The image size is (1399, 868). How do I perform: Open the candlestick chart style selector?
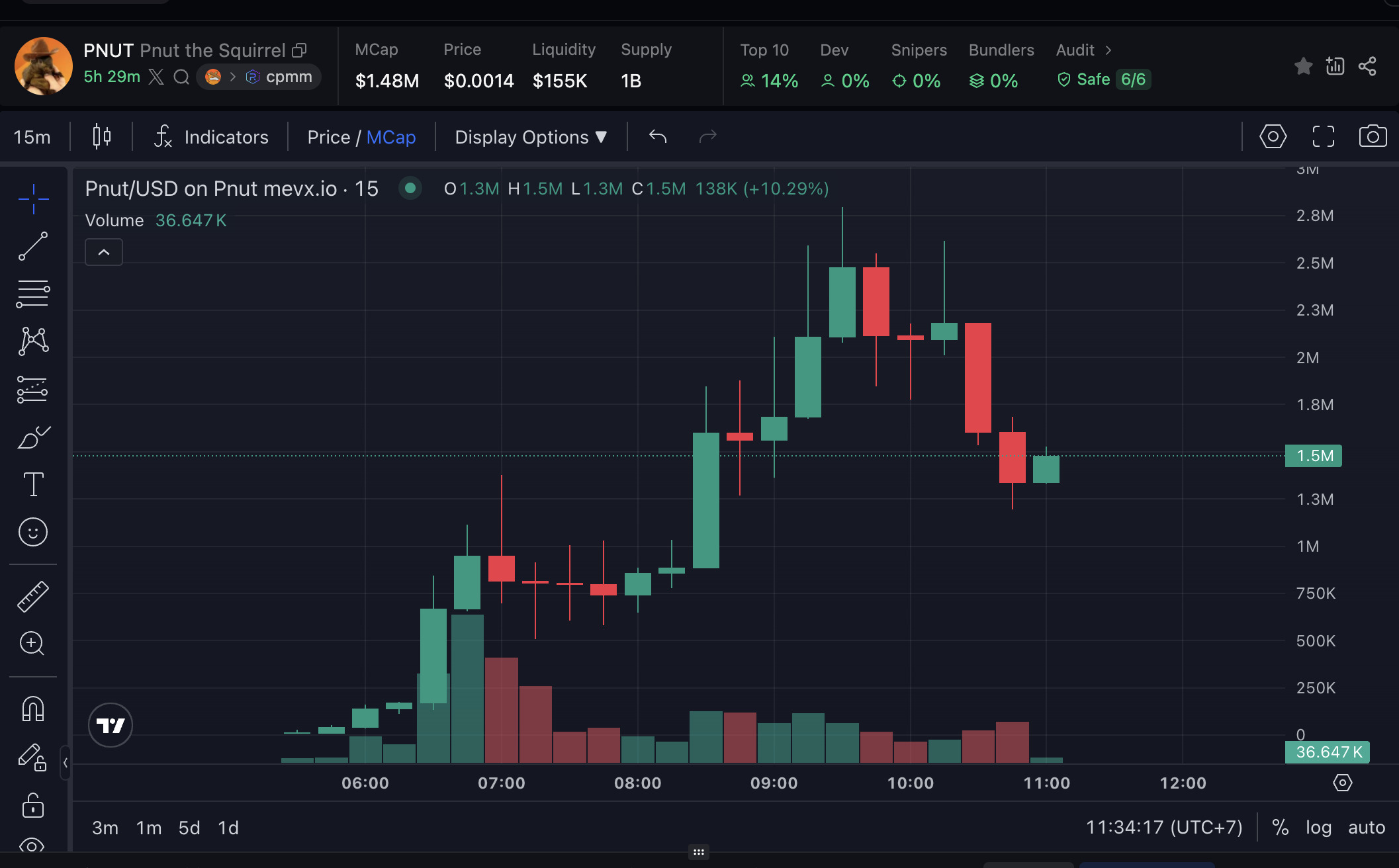point(101,137)
